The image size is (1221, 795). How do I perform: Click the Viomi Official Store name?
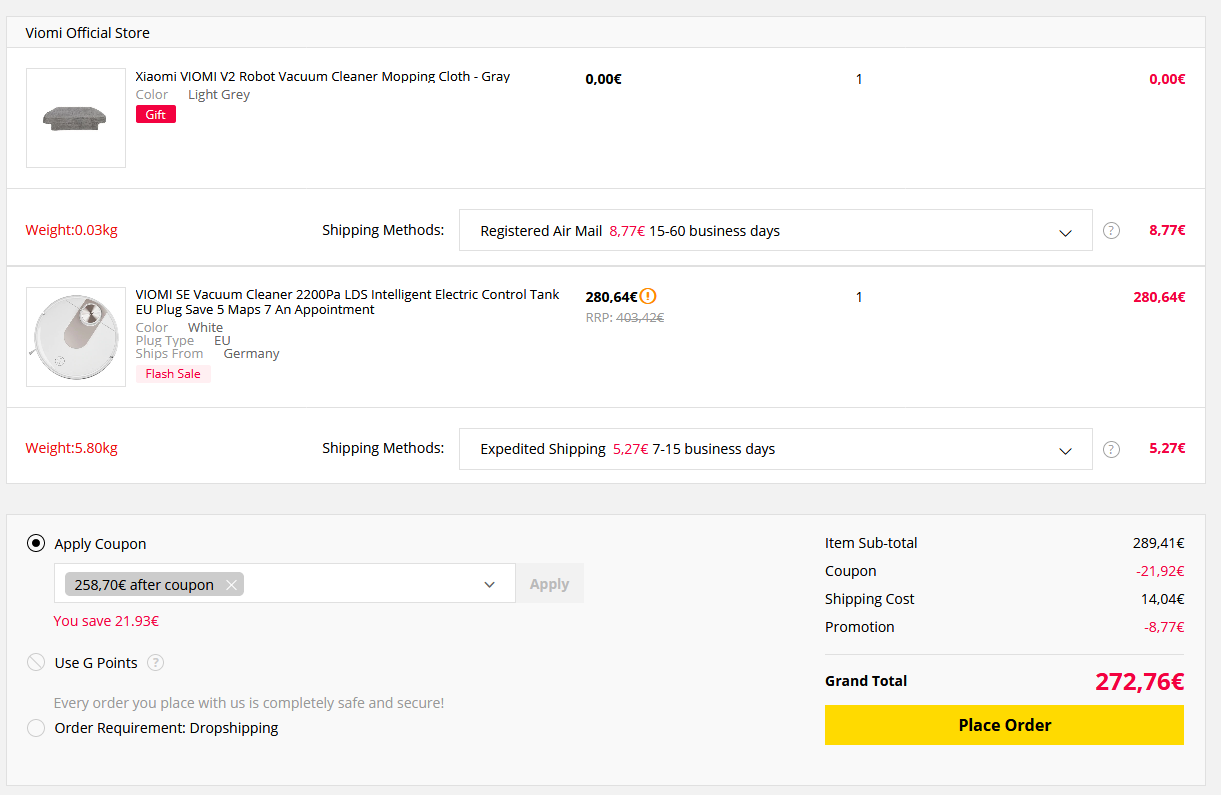(87, 33)
